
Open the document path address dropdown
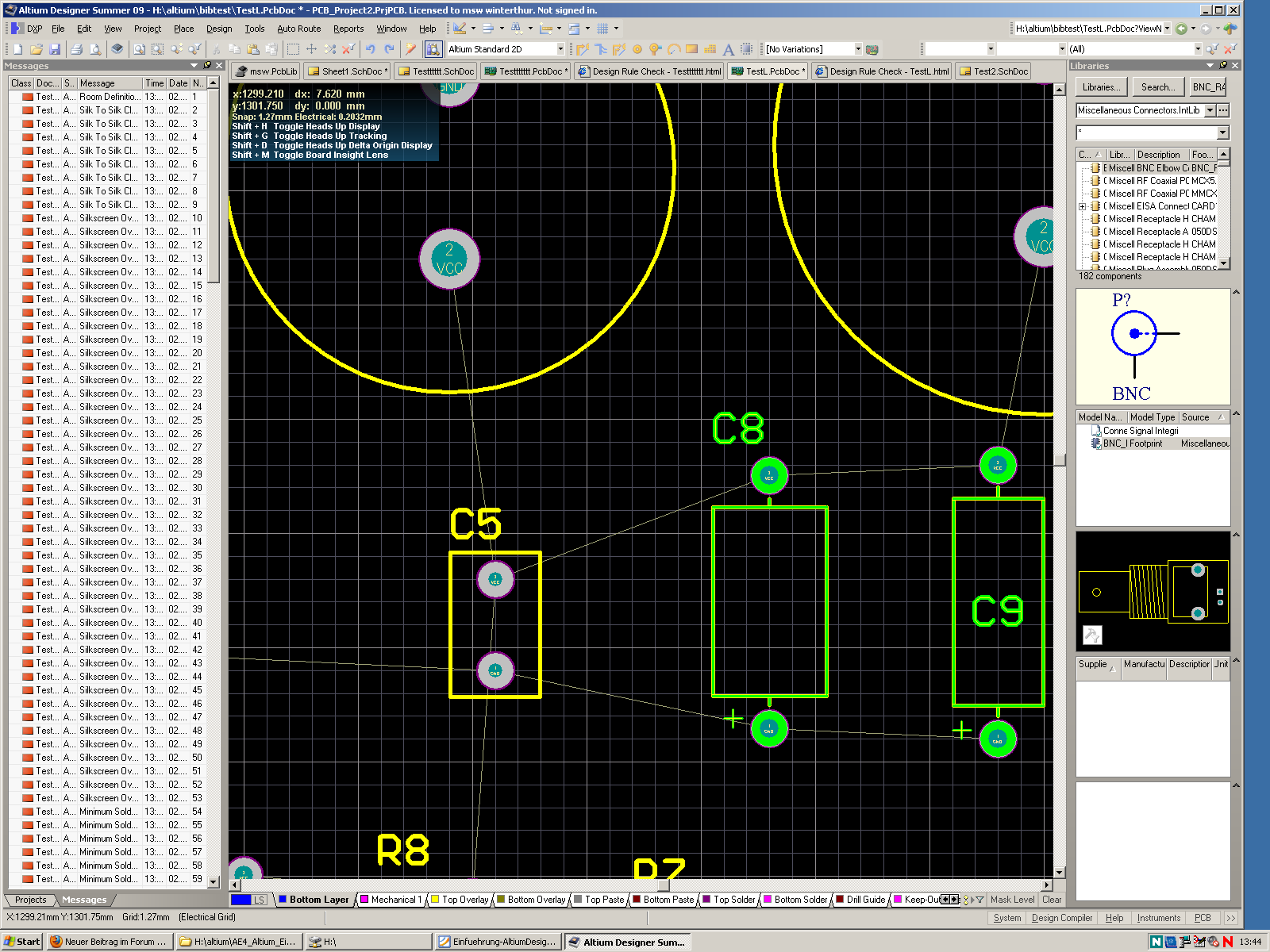coord(1167,29)
